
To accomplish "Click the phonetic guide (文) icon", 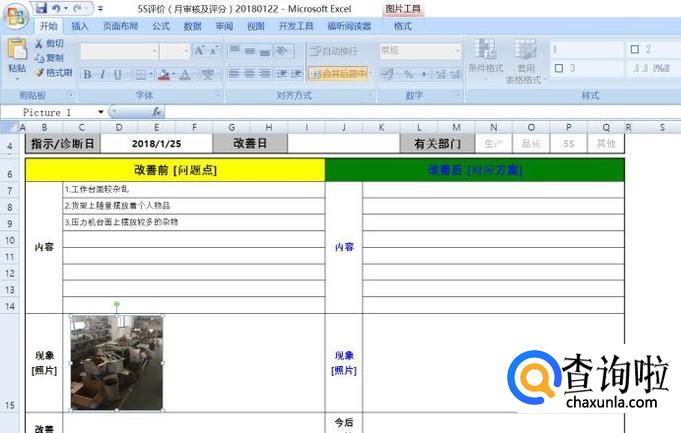I will 208,74.
